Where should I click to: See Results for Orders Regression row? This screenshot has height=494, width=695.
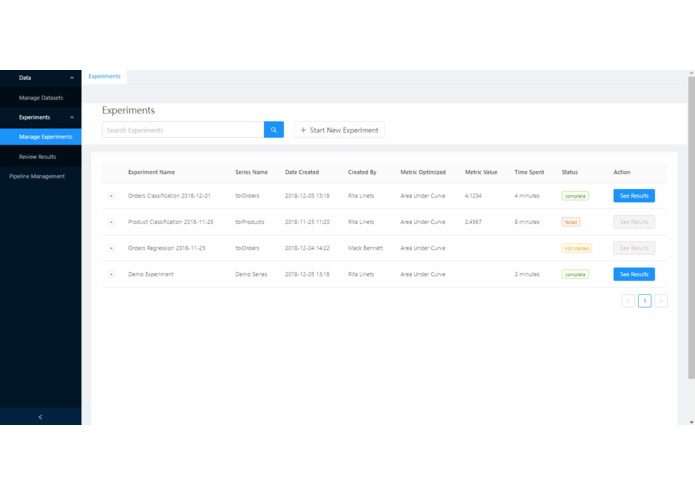634,248
